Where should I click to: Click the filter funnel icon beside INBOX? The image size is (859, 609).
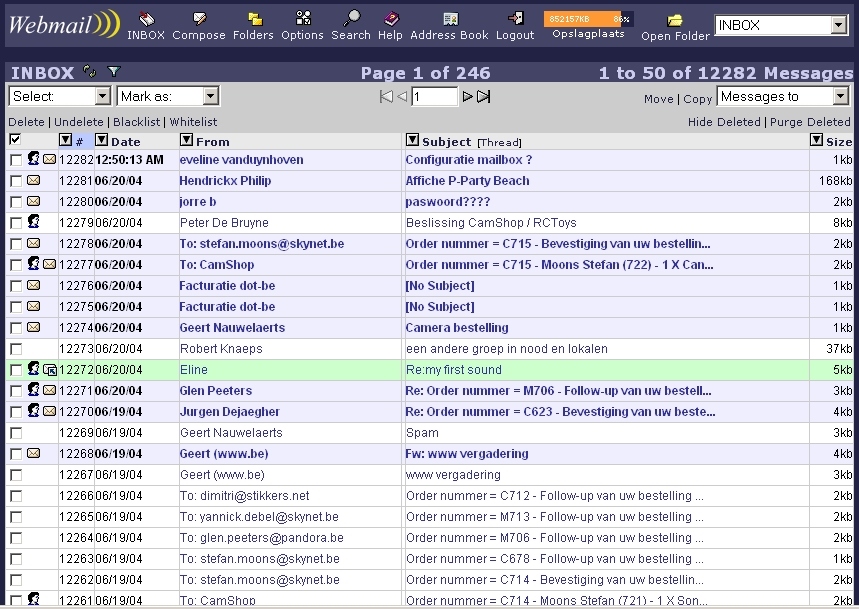[x=114, y=72]
